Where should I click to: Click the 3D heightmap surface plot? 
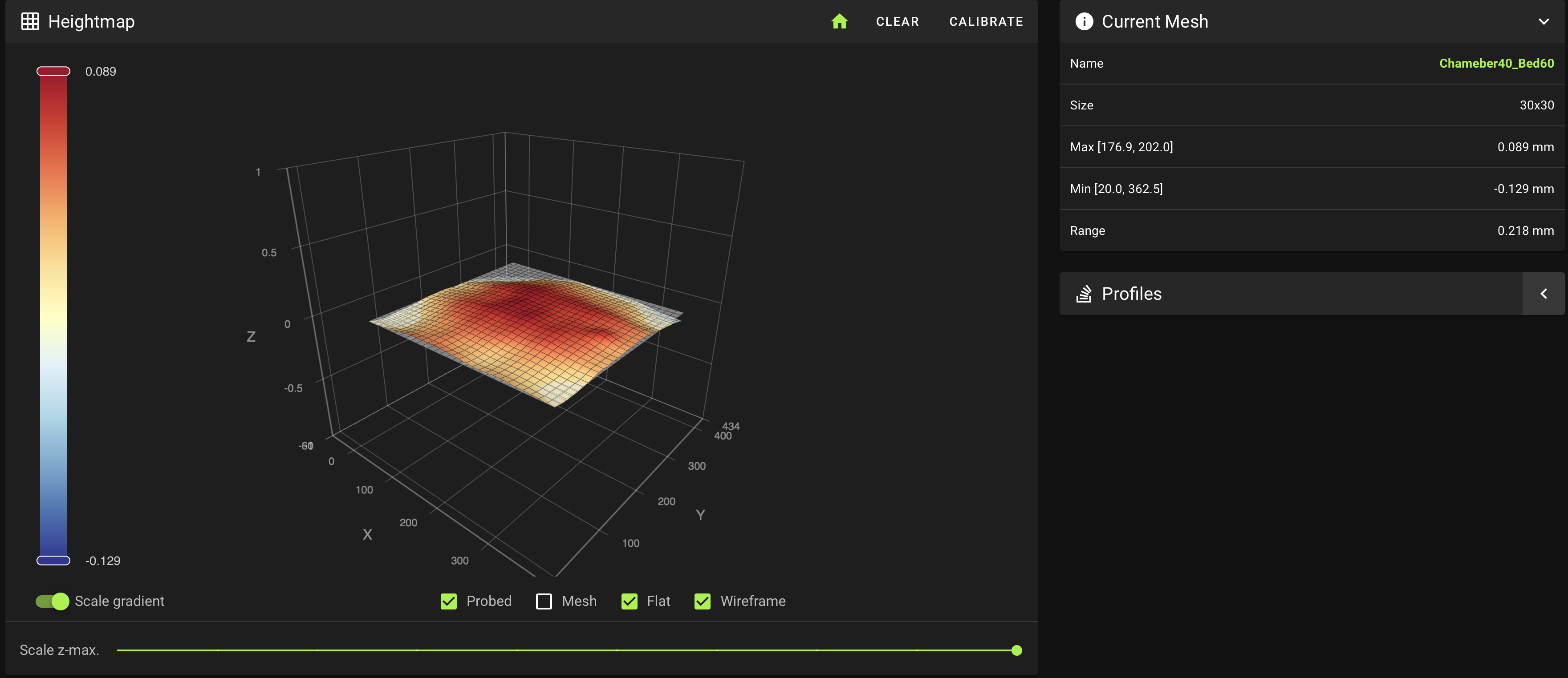pos(524,328)
